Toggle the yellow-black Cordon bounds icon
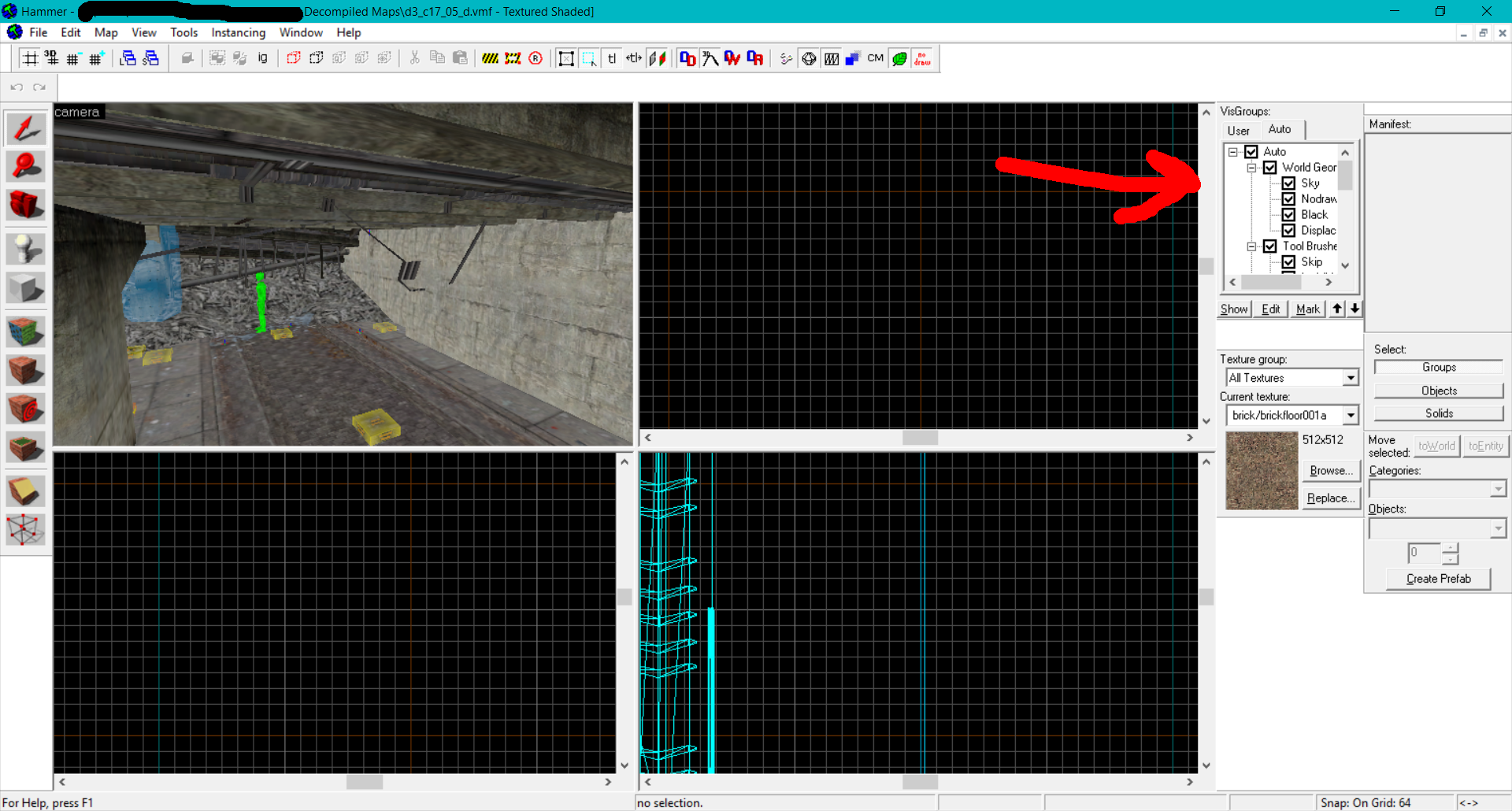Viewport: 1512px width, 811px height. pyautogui.click(x=491, y=58)
